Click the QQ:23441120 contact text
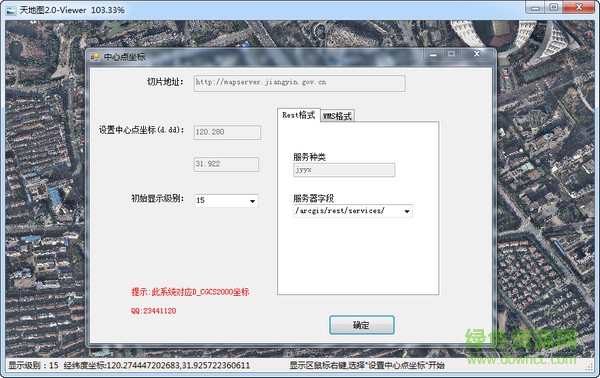The image size is (600, 378). click(x=153, y=311)
